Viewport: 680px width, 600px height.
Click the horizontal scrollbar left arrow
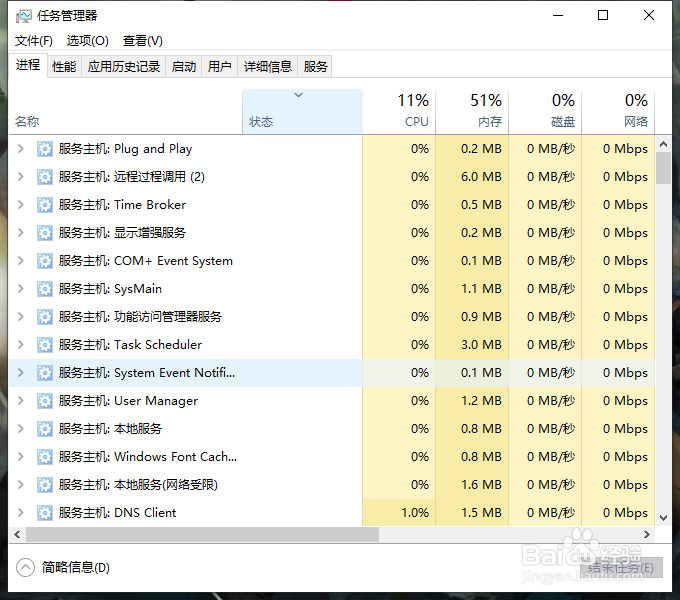click(x=17, y=535)
